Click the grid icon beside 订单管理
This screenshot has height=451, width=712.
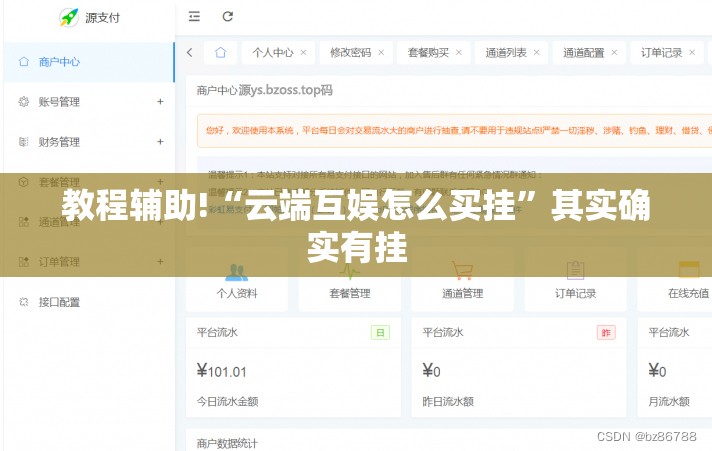click(x=24, y=262)
